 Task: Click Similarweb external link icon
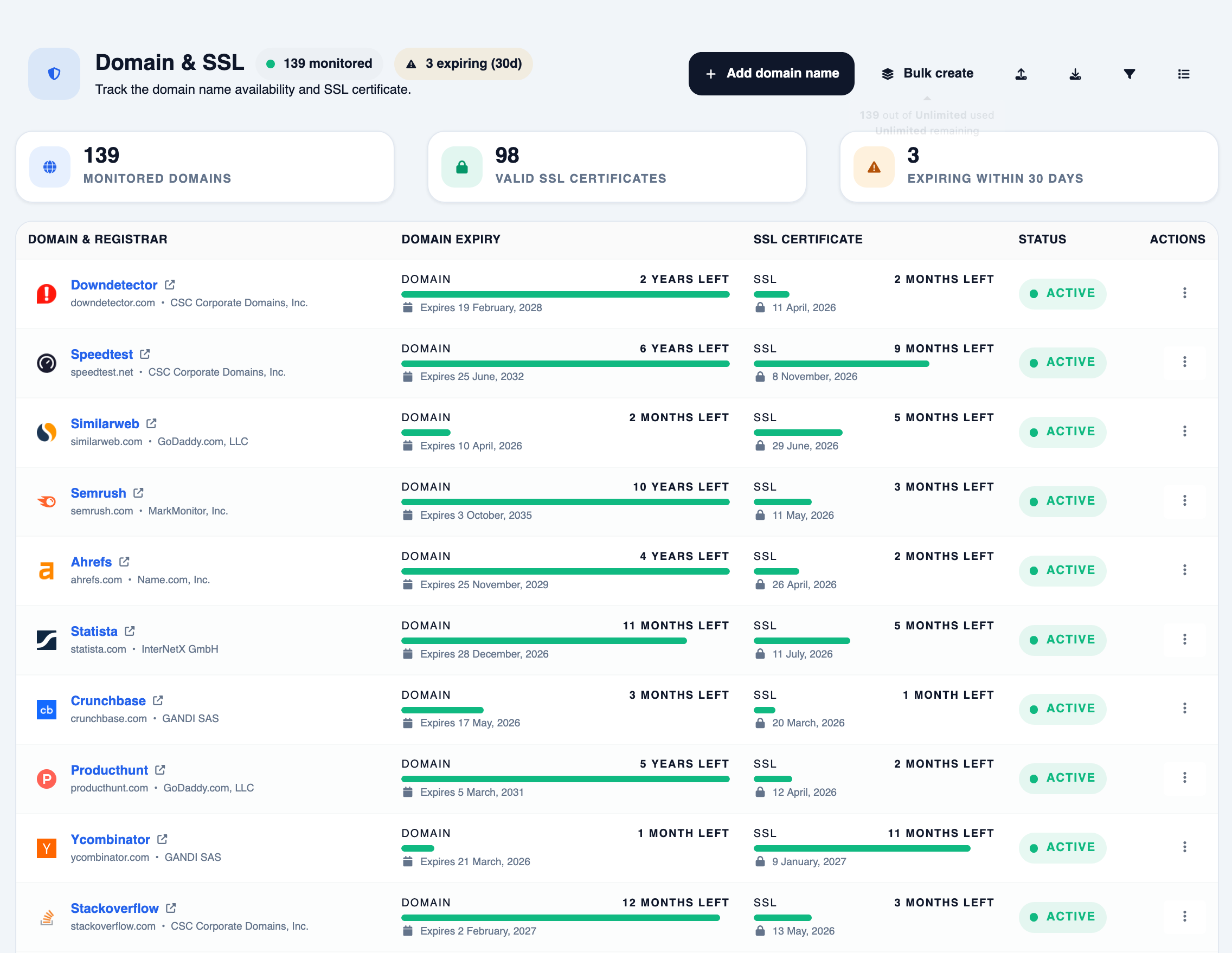tap(151, 423)
